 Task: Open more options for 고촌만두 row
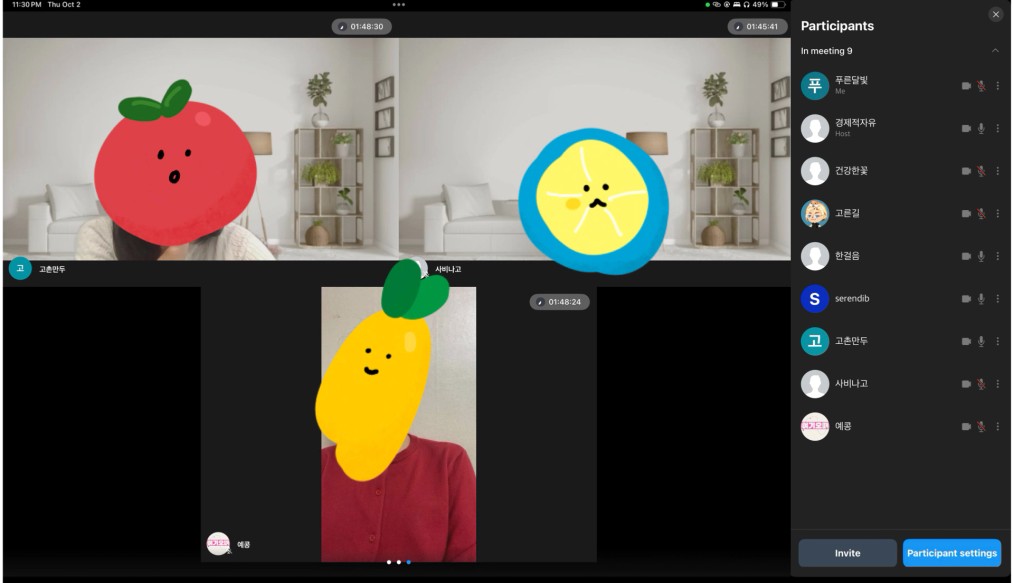997,341
